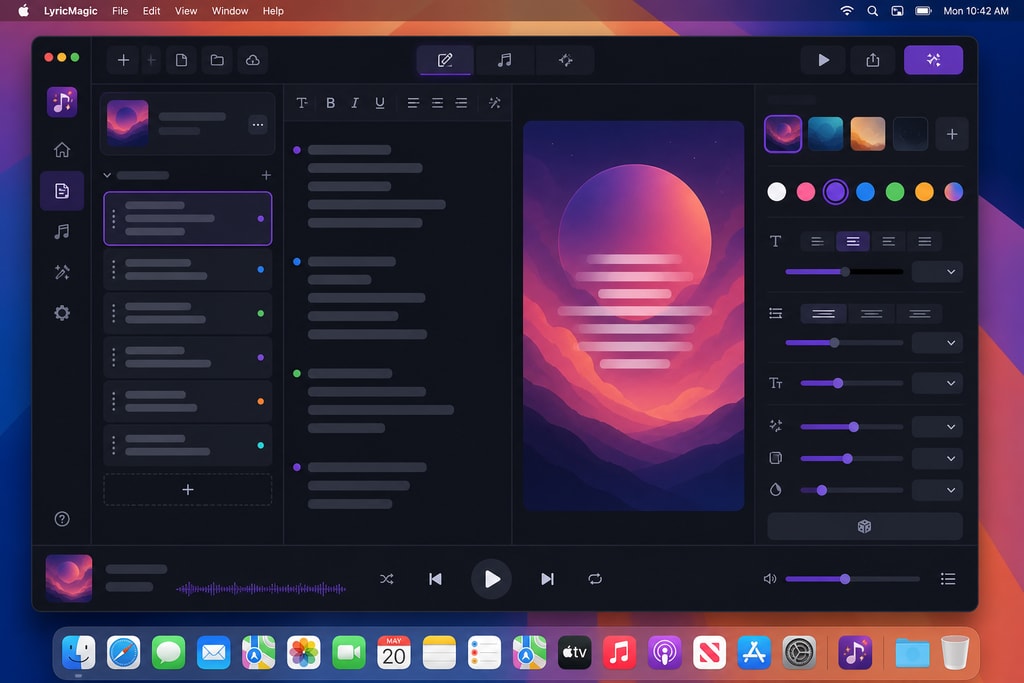Switch to the music note tab
Screen dimensions: 1024x683
click(x=505, y=60)
